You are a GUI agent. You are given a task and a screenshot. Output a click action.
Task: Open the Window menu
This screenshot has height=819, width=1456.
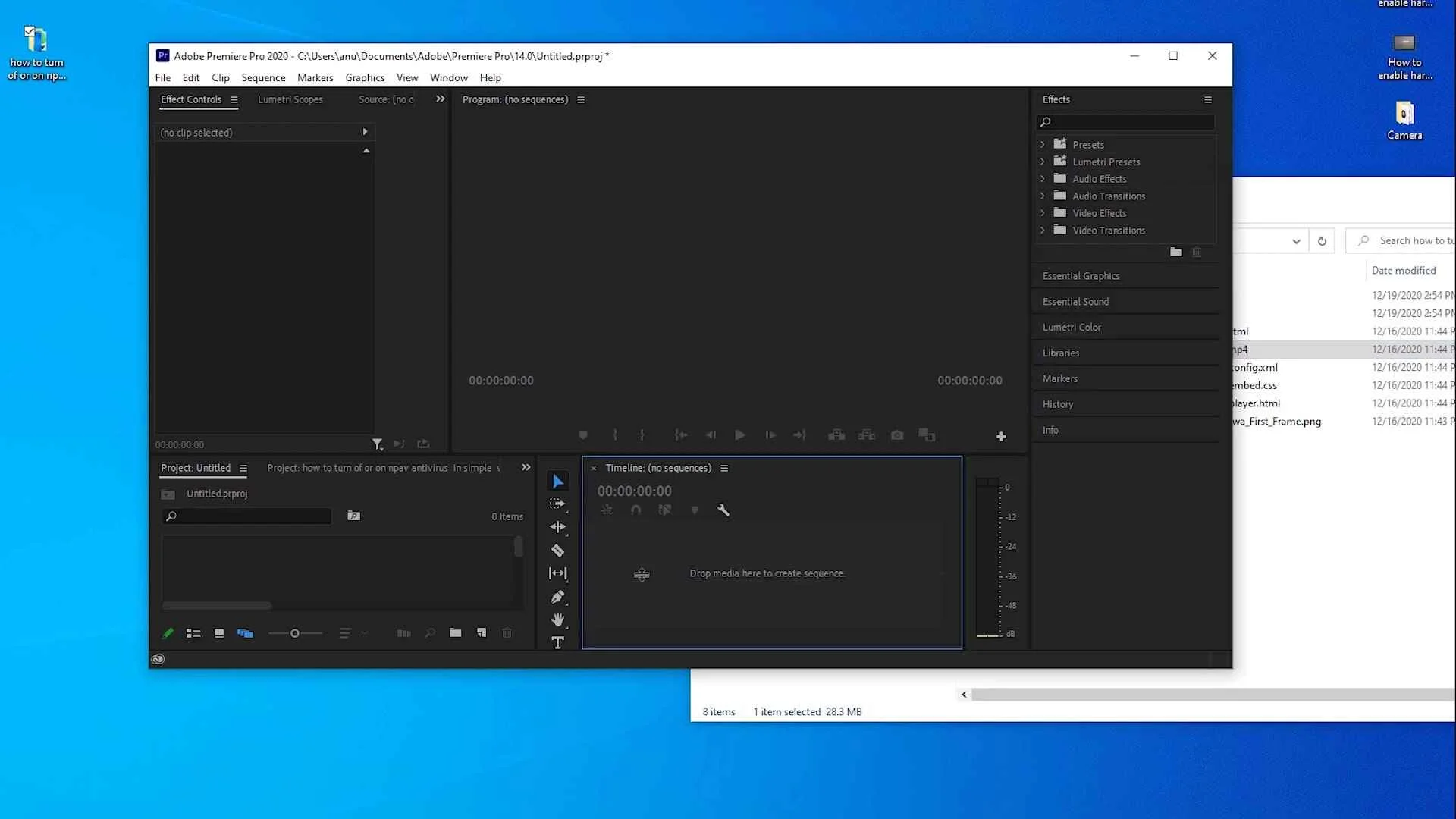(449, 77)
